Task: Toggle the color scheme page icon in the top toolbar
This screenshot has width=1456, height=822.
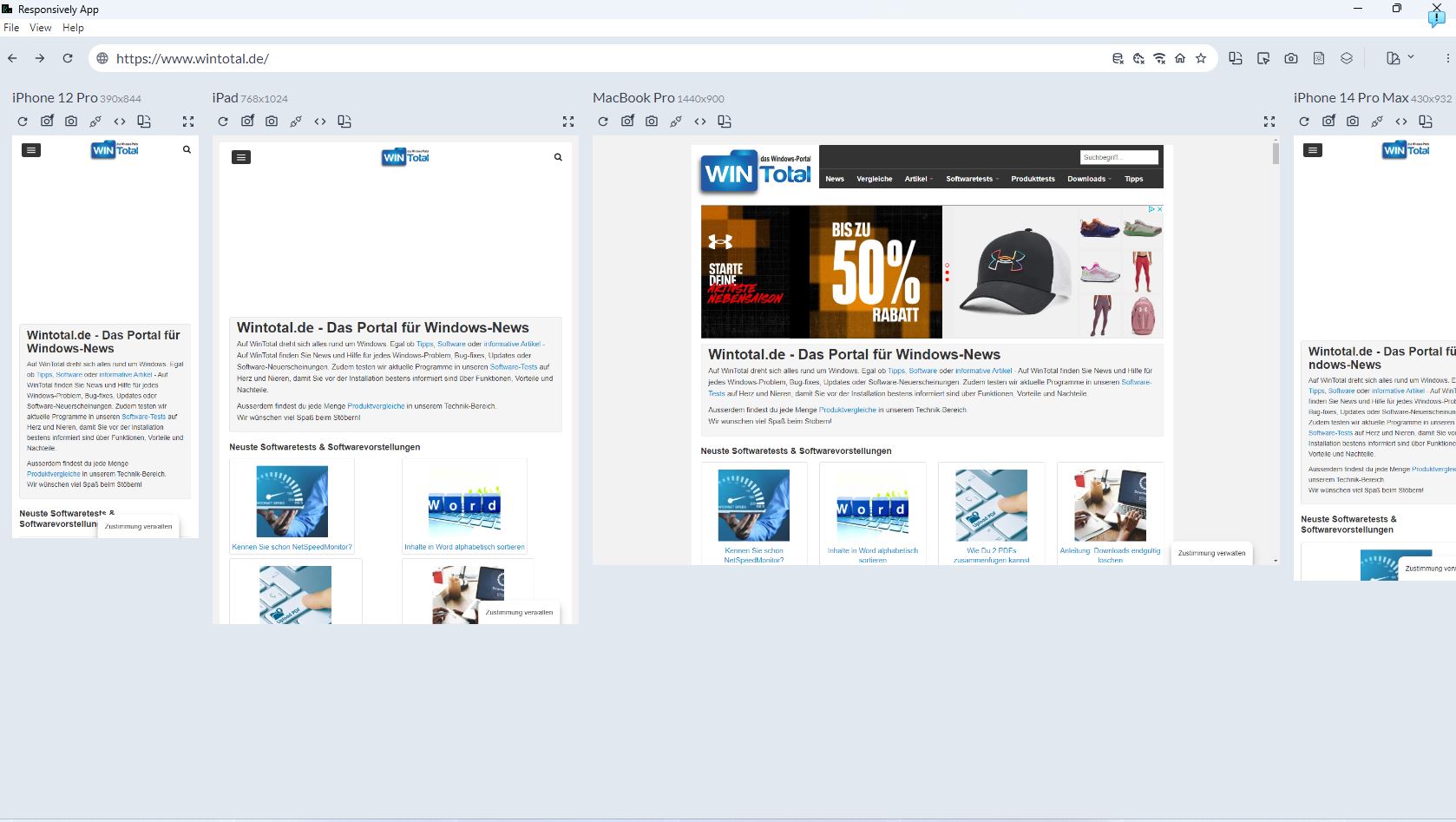Action: click(1319, 58)
